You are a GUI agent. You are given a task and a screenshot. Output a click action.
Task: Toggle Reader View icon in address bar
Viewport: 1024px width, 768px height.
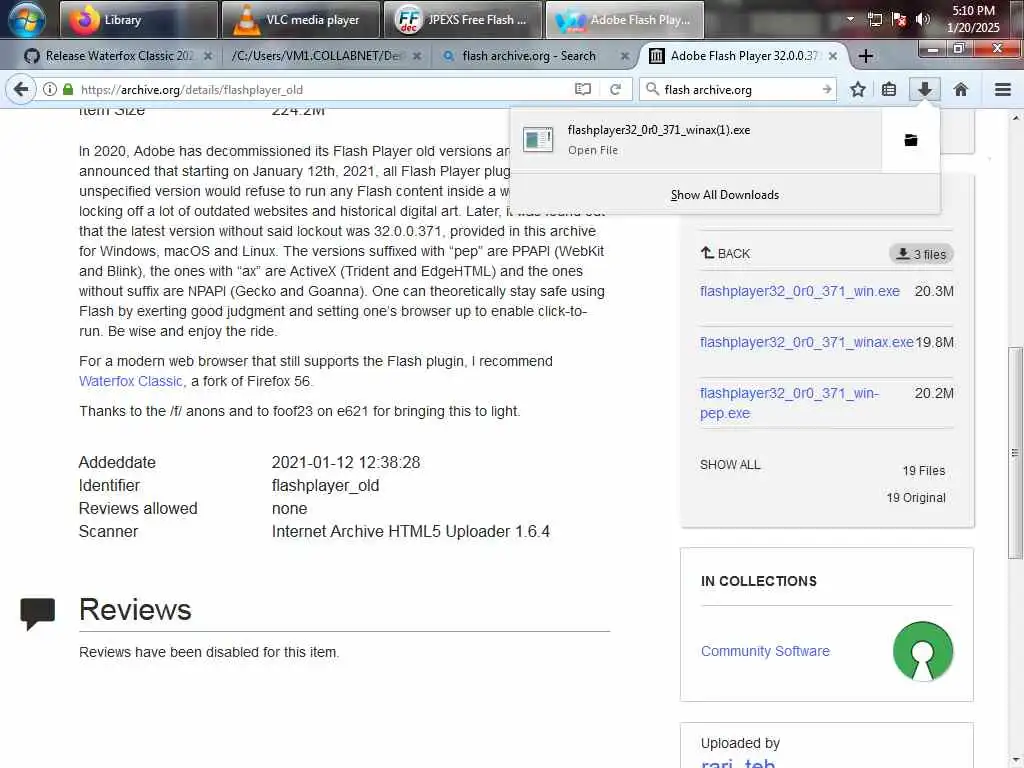(x=583, y=89)
